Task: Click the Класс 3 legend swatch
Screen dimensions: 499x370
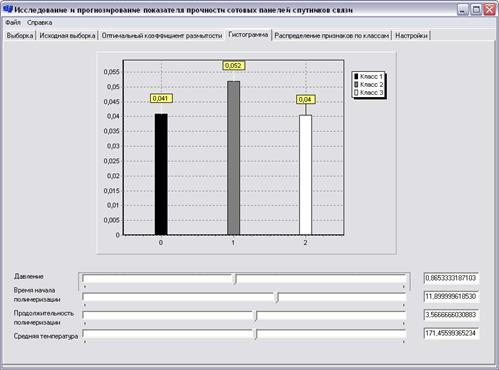Action: tap(356, 93)
